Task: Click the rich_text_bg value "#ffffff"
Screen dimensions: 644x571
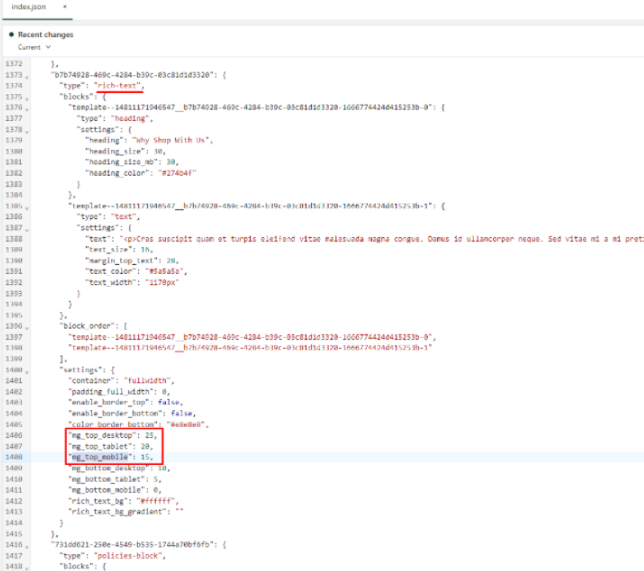Action: [156, 501]
